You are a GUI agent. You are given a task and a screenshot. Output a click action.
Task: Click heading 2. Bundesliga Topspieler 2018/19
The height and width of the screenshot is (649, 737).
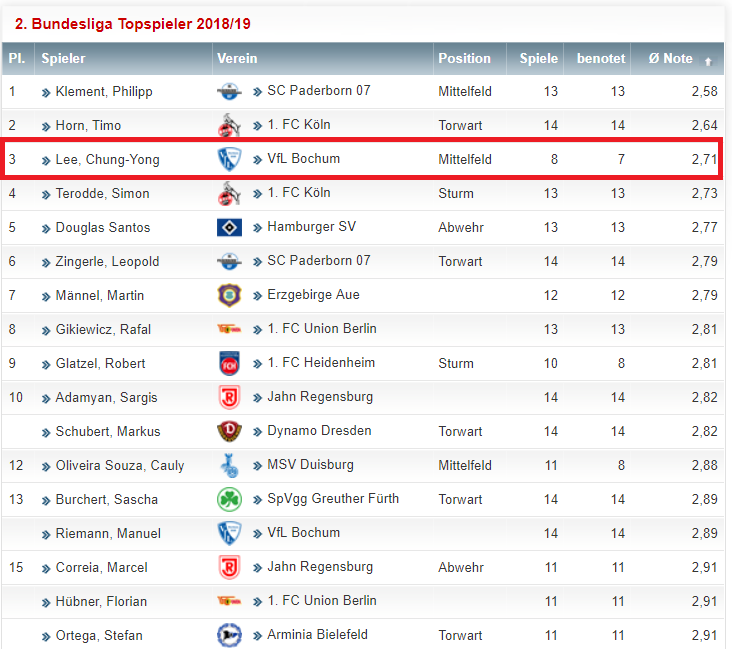[x=133, y=24]
